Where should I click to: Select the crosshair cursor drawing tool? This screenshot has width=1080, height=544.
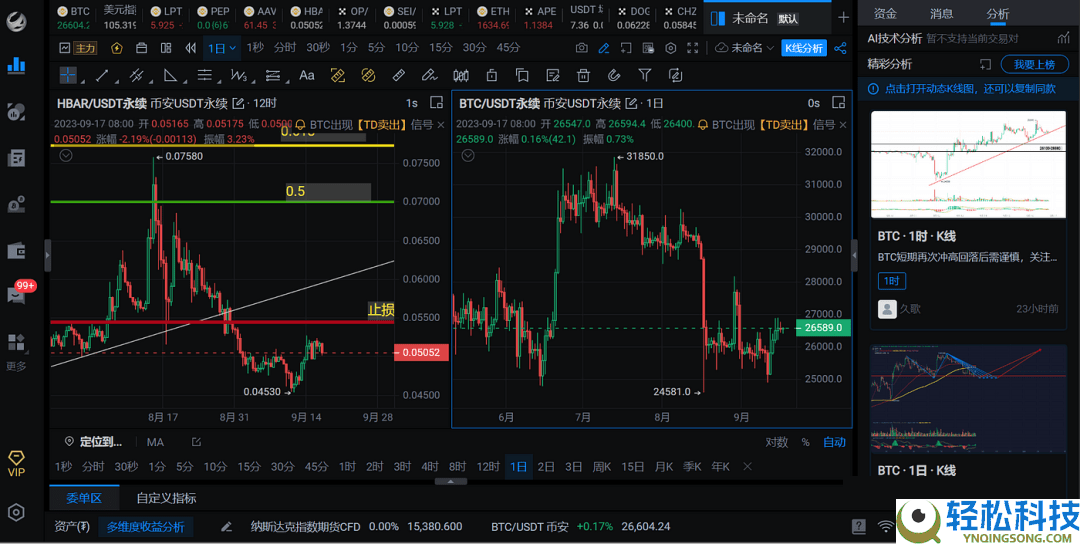(x=68, y=75)
